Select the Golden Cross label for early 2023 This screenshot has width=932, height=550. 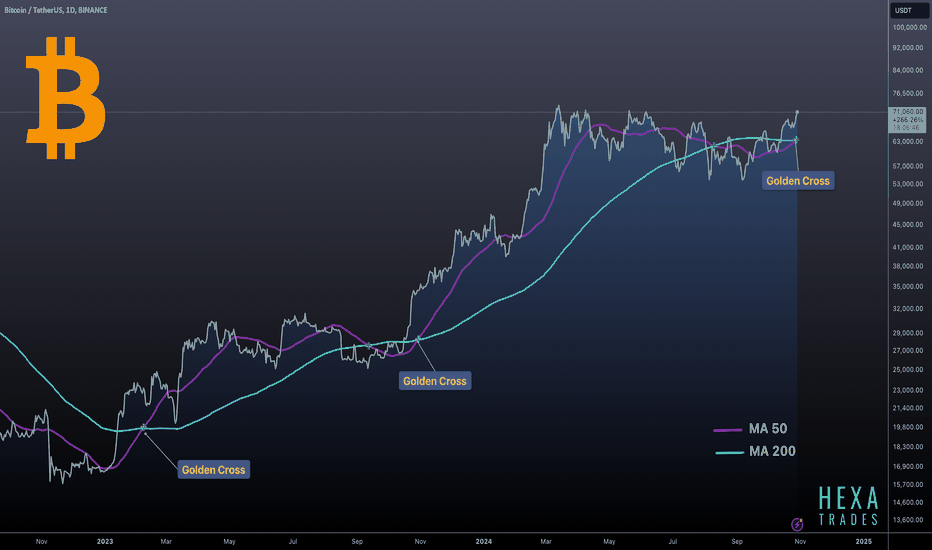[213, 470]
